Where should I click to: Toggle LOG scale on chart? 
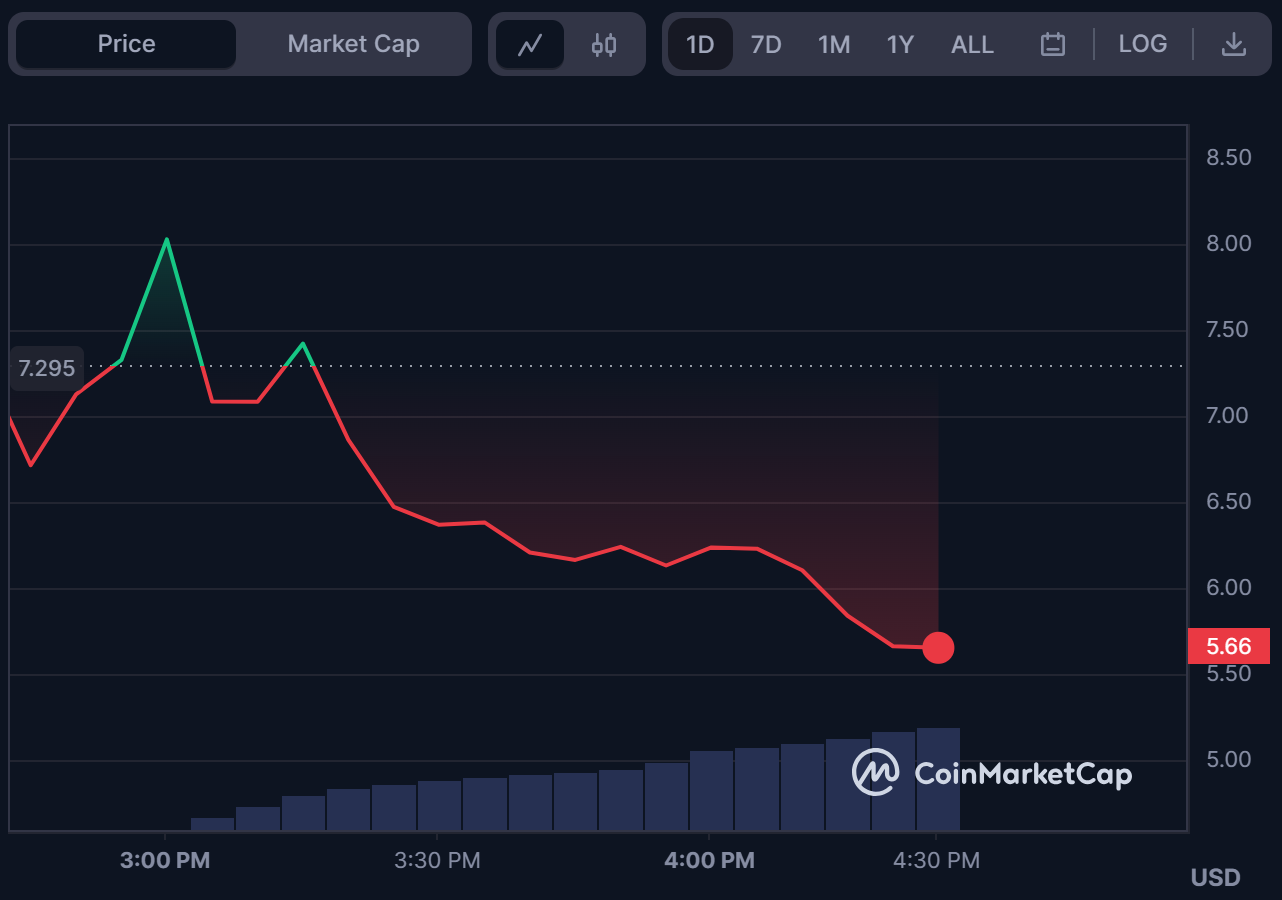pyautogui.click(x=1142, y=44)
